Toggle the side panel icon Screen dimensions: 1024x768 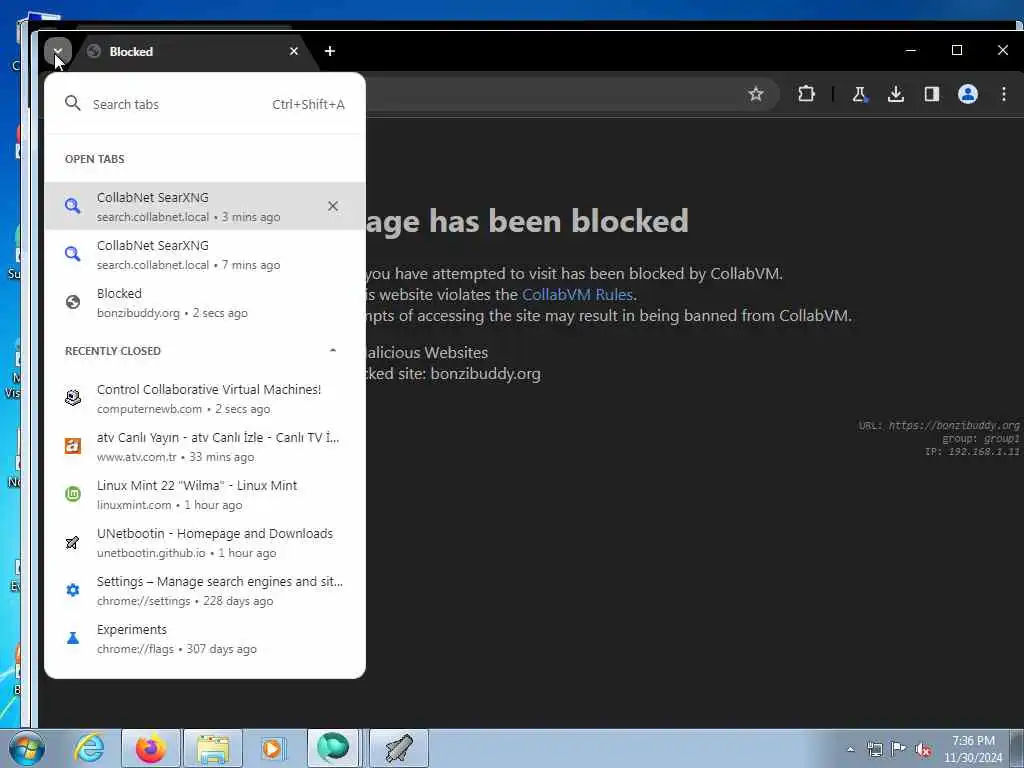coord(932,94)
